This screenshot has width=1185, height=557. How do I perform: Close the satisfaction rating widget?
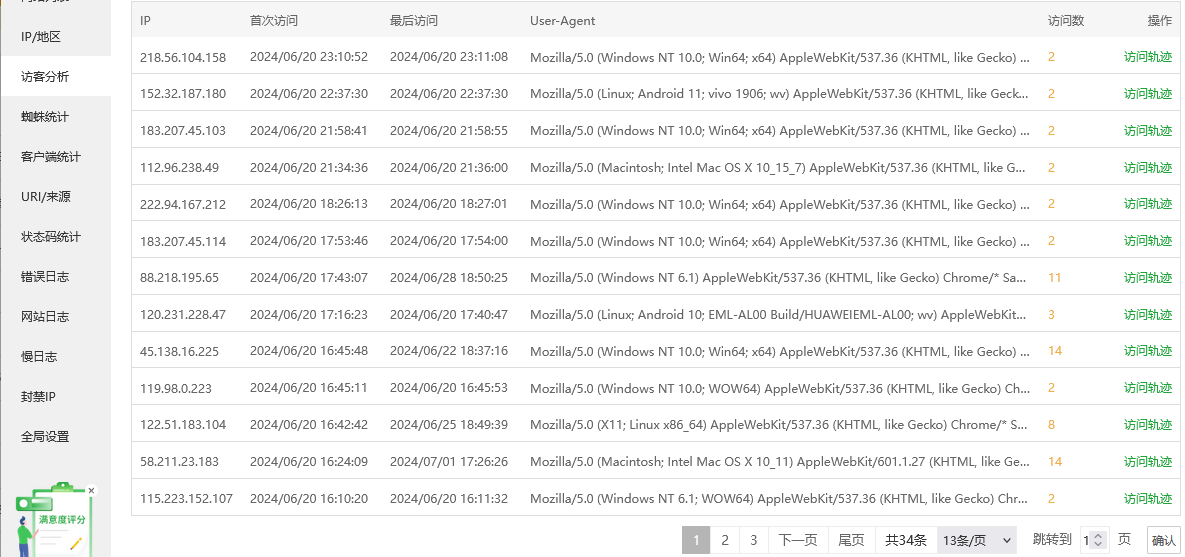[x=91, y=490]
